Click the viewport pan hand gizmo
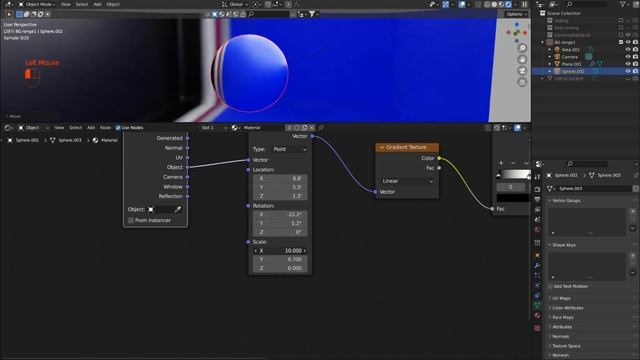 tap(522, 60)
